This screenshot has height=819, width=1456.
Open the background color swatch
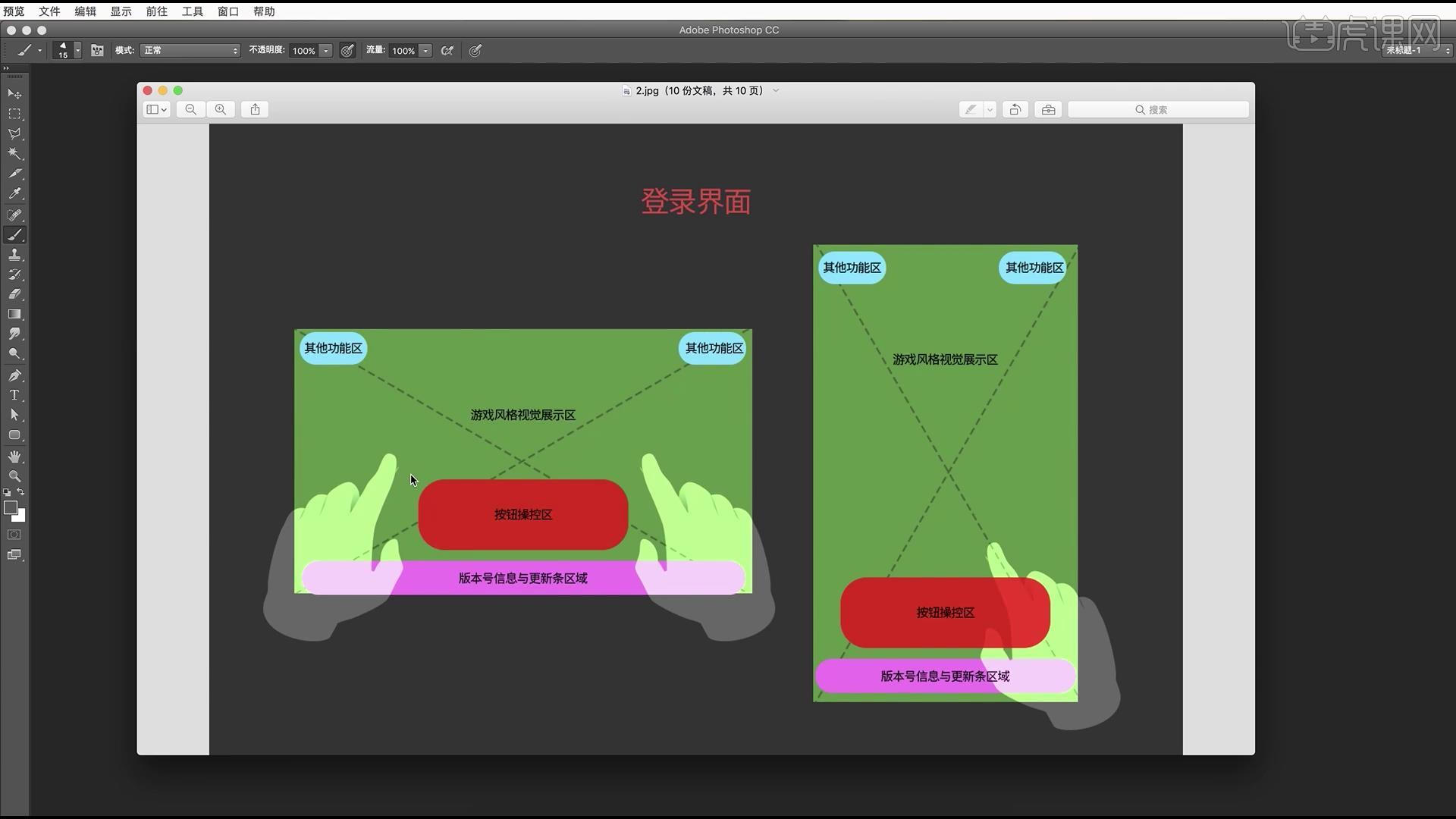(21, 518)
